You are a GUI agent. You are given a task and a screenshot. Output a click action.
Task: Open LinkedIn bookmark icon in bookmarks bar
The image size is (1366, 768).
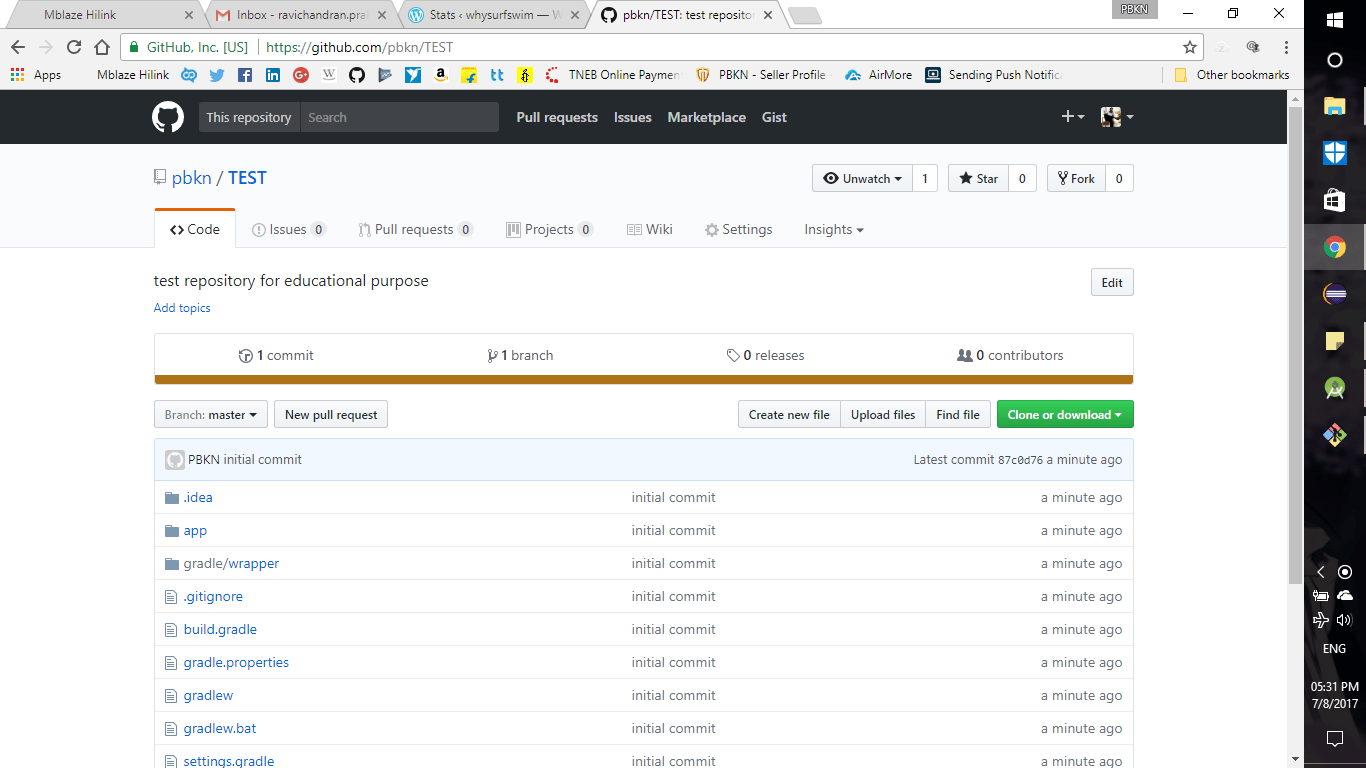pyautogui.click(x=273, y=75)
